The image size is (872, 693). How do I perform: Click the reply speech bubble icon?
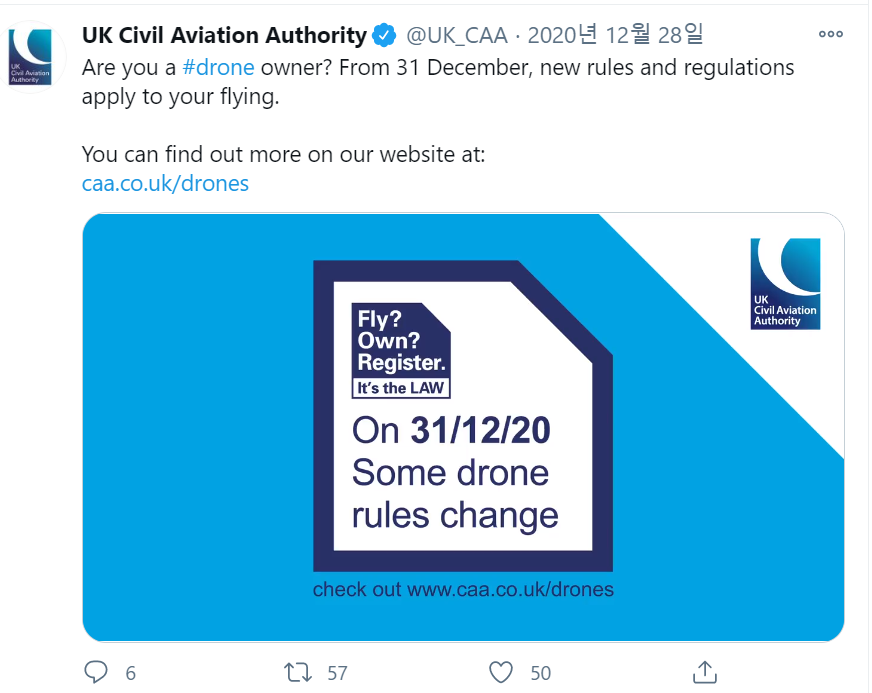pos(97,672)
